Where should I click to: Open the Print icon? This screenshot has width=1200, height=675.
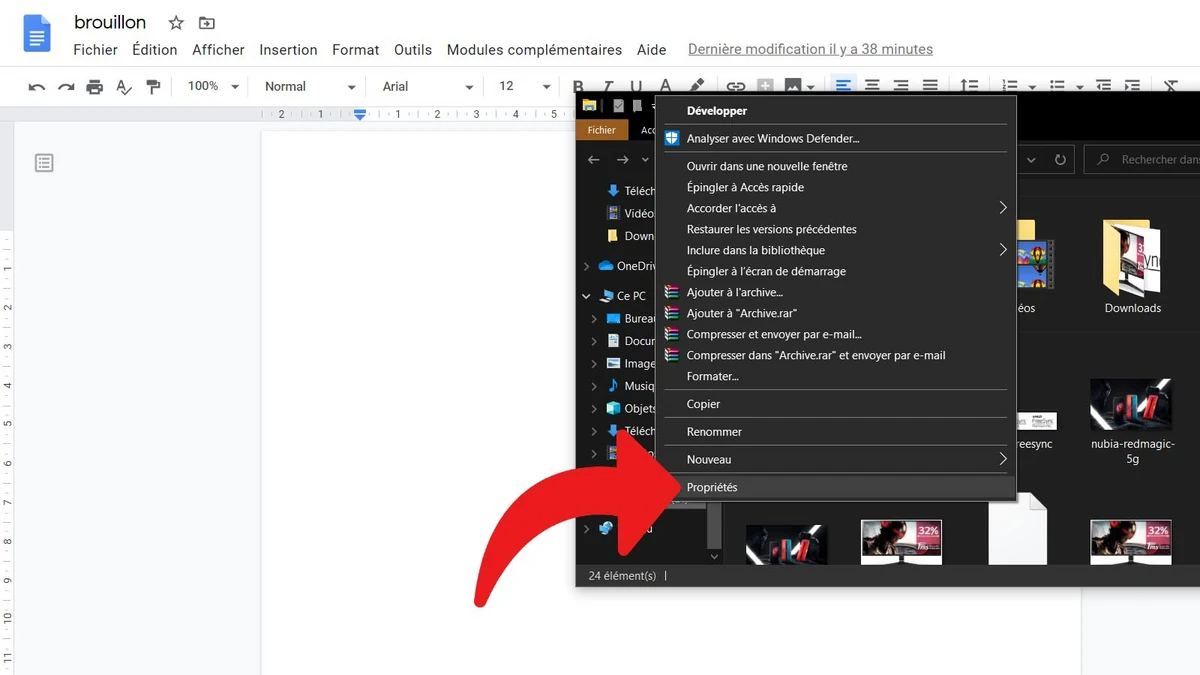click(95, 86)
